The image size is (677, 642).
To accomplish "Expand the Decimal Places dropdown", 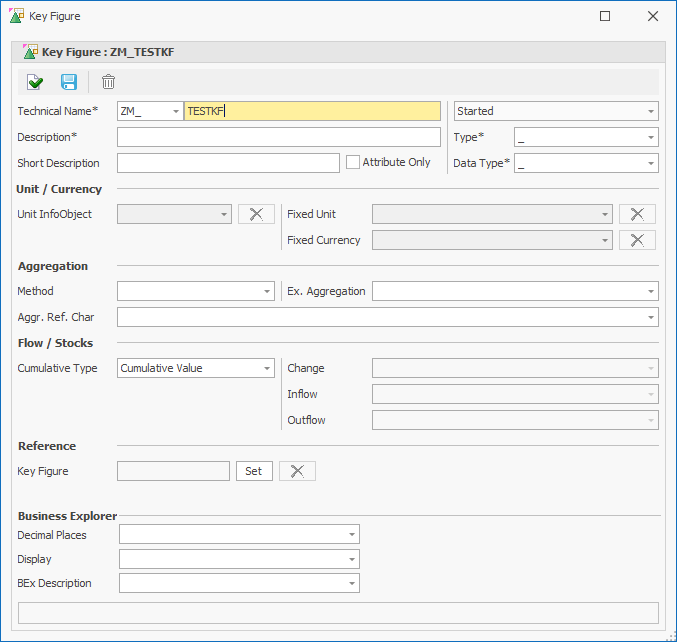I will [352, 535].
